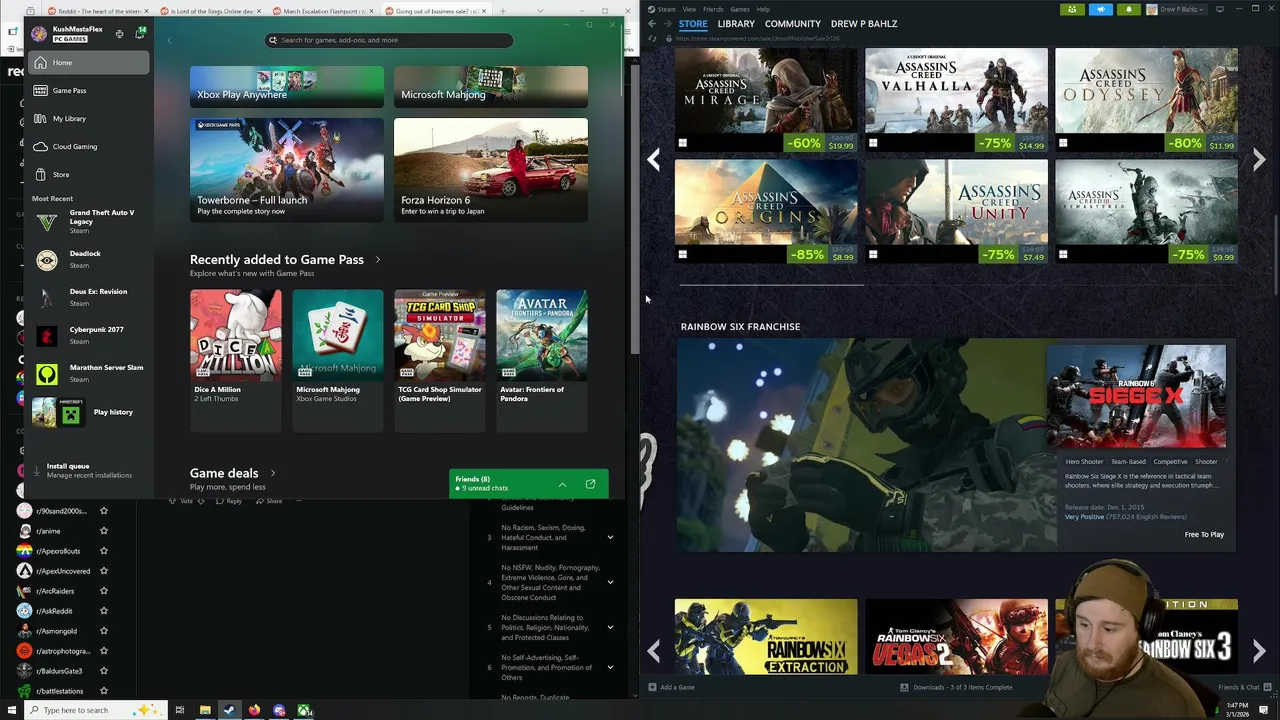Open the Xbox app on the taskbar
The height and width of the screenshot is (720, 1280).
point(304,710)
